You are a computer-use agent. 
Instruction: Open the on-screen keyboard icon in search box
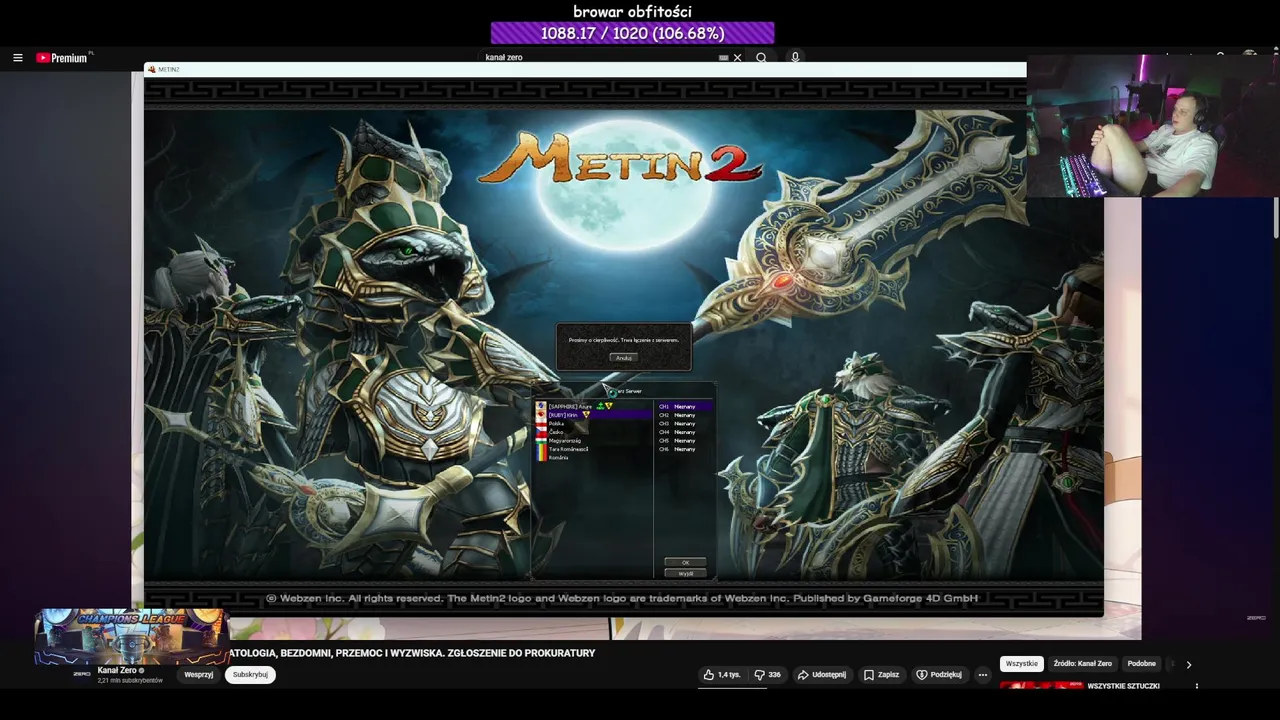click(723, 58)
